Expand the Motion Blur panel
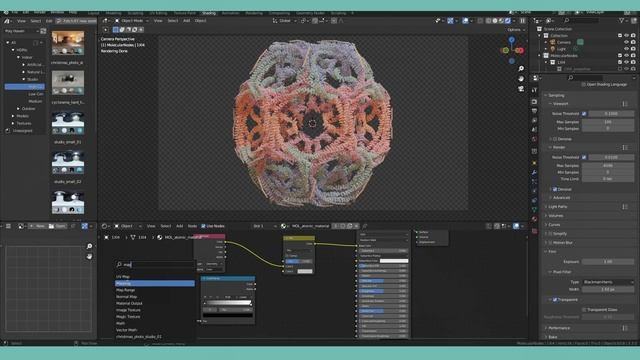 [563, 242]
